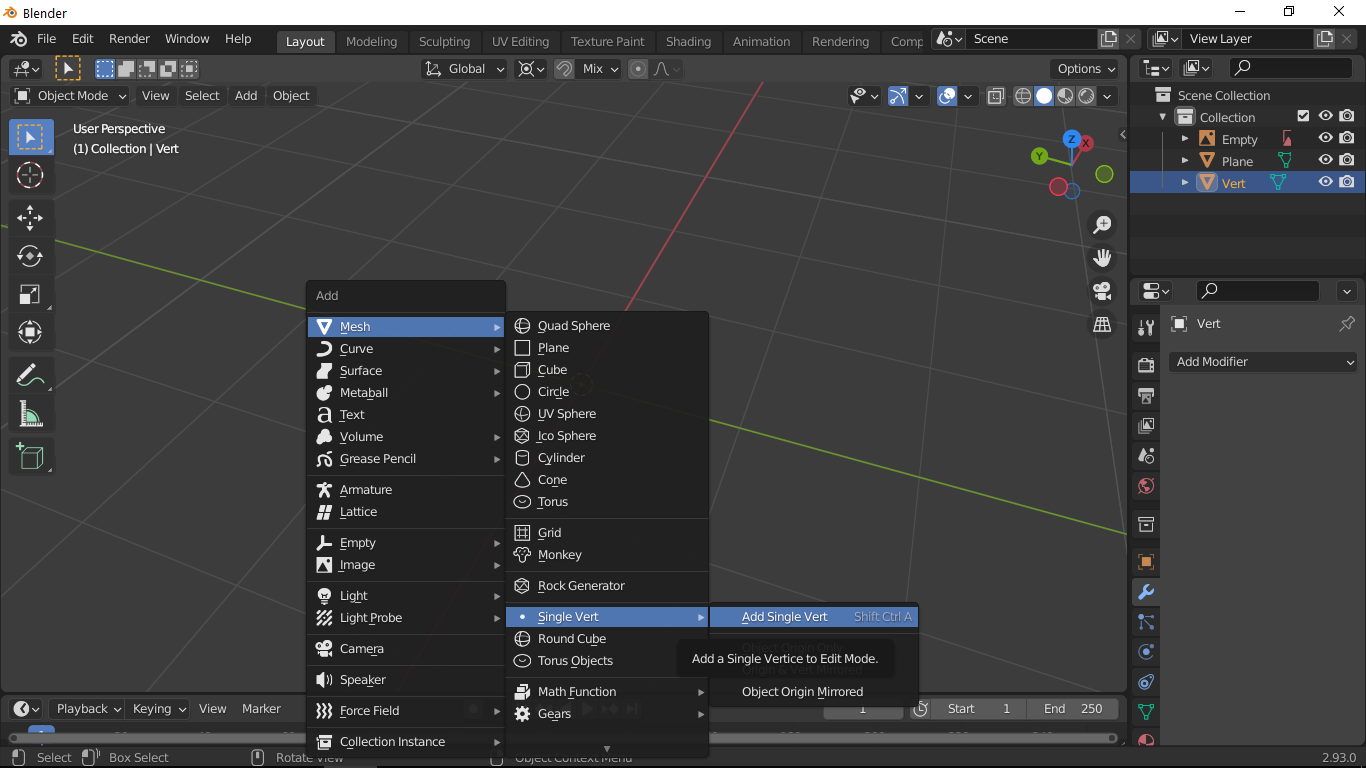This screenshot has width=1366, height=768.
Task: Uncheck the Collection exclude checkbox
Action: [x=1303, y=117]
